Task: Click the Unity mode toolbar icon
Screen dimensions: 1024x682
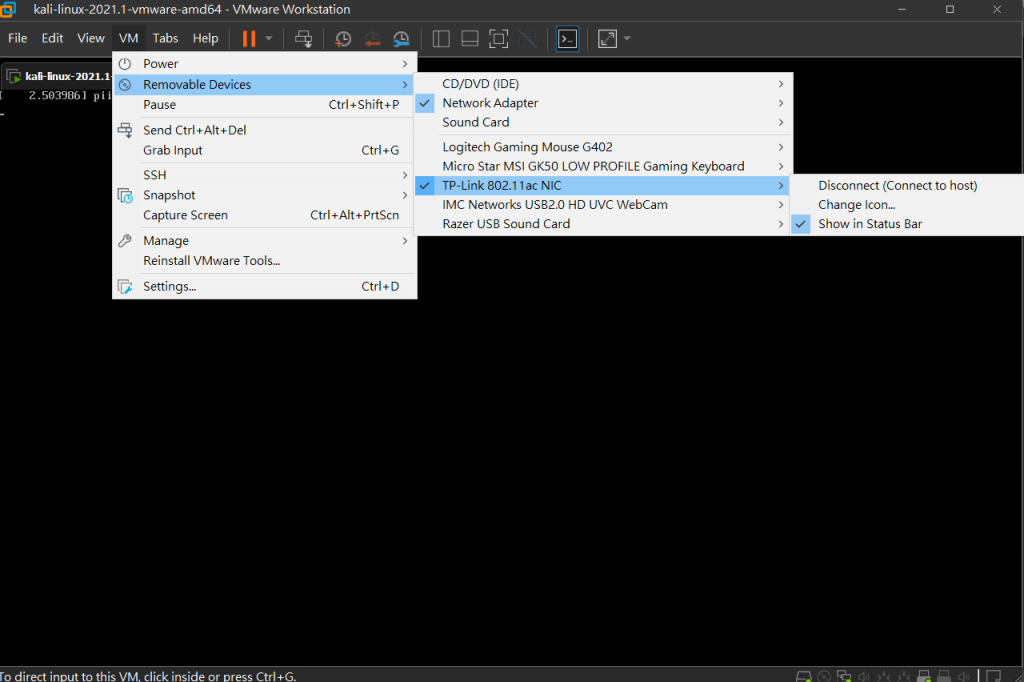Action: coord(528,39)
